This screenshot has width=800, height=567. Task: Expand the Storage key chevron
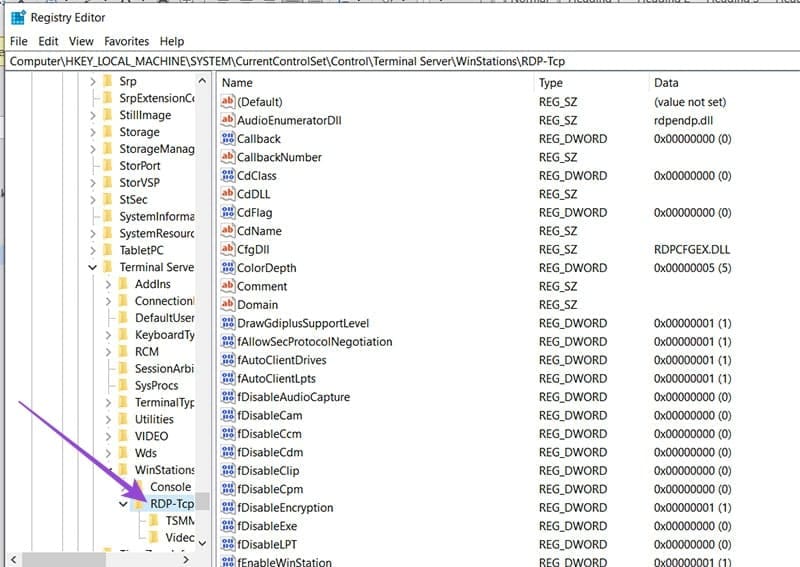coord(92,132)
